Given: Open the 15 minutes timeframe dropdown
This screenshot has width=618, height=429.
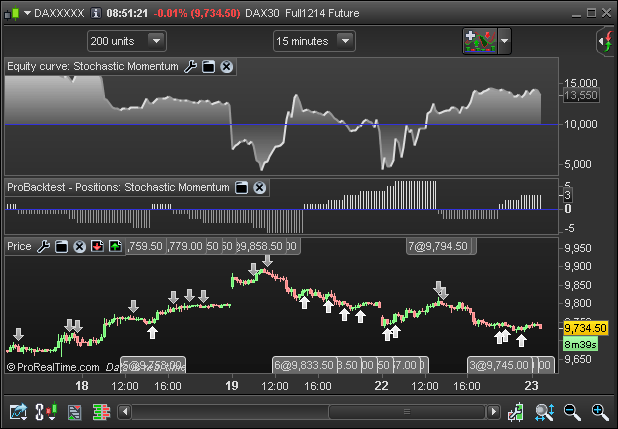Looking at the screenshot, I should 314,41.
